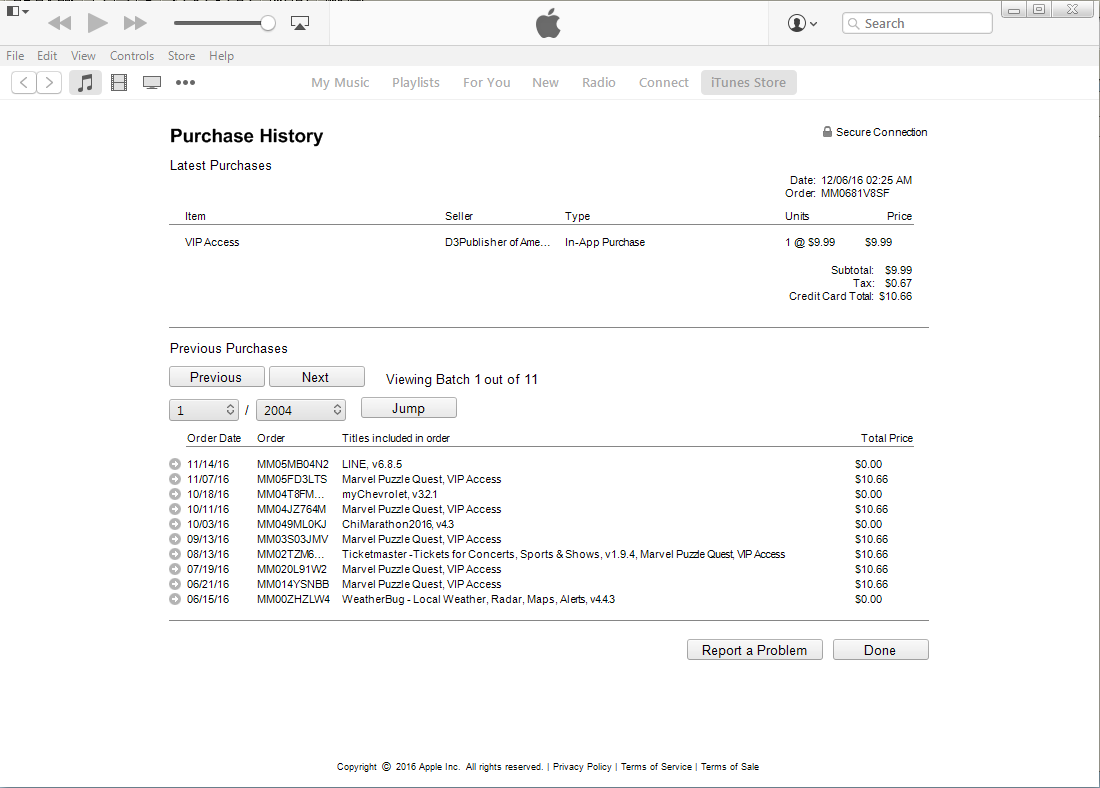Switch to Playlists tab
1100x788 pixels.
click(416, 83)
